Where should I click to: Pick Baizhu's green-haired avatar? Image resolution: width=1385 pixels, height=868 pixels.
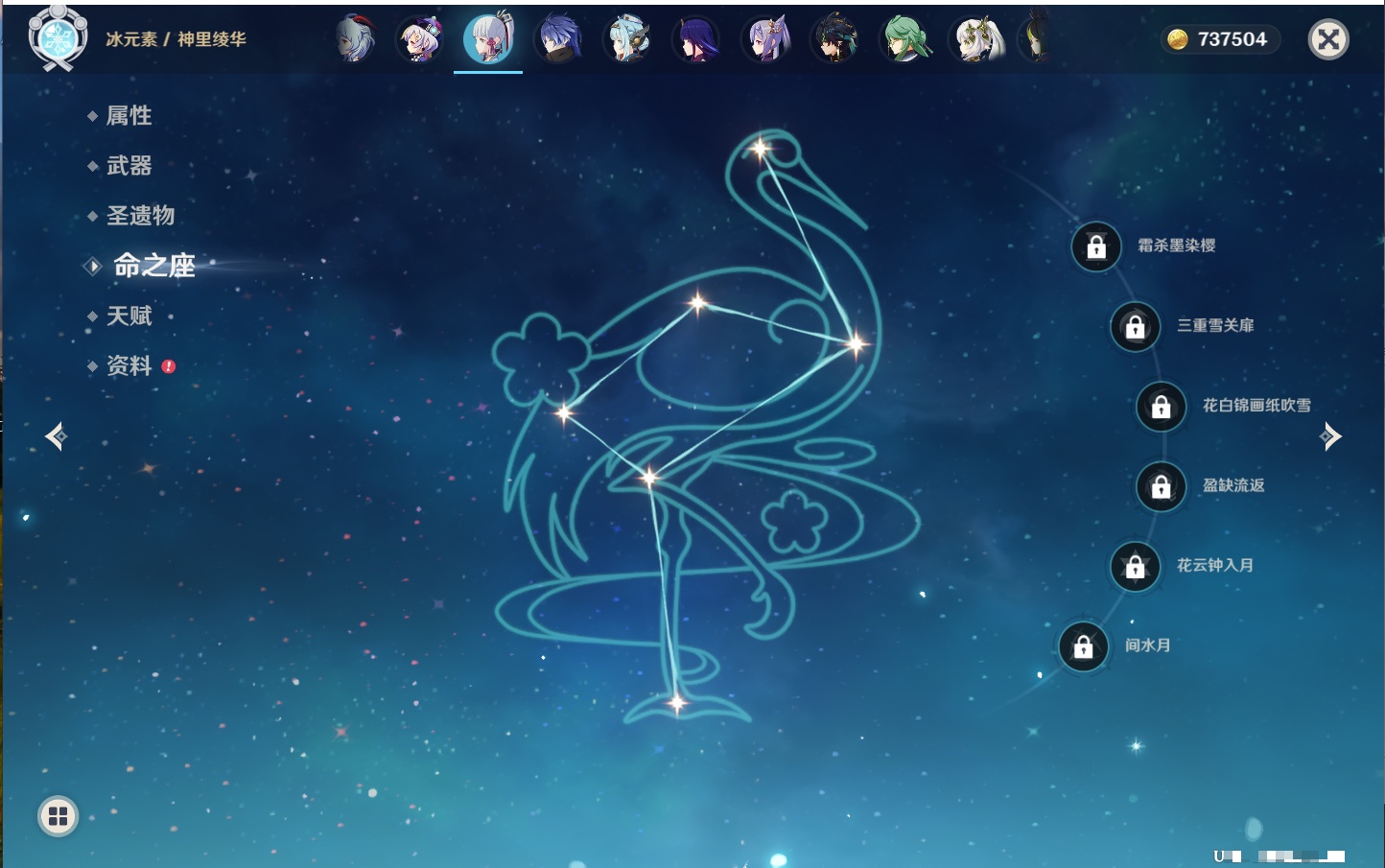click(904, 39)
